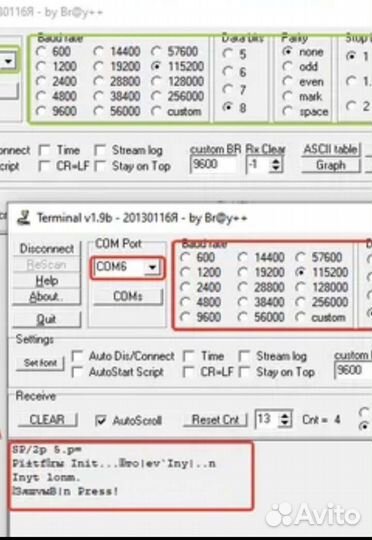
Task: Open ASCII table in back window
Action: [331, 149]
